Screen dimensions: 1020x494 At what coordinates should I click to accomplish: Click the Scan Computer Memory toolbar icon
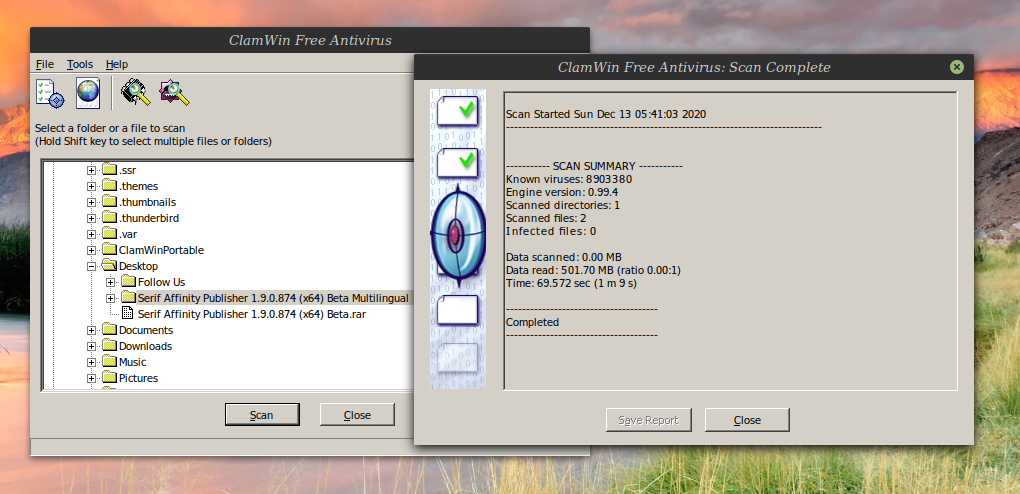[135, 93]
